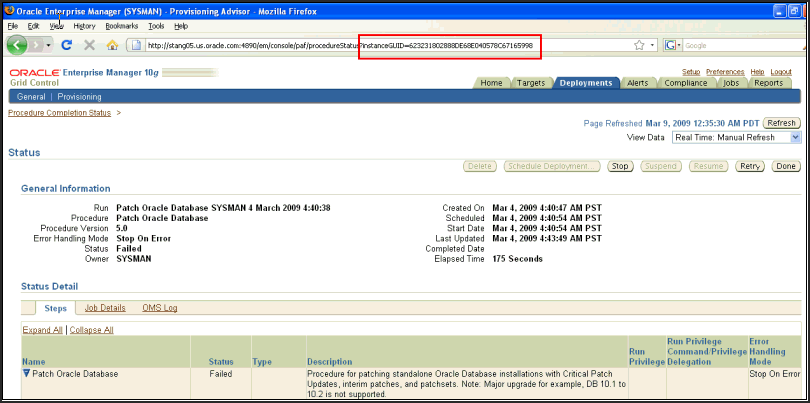
Task: Switch to the Alerts tab
Action: [x=637, y=83]
